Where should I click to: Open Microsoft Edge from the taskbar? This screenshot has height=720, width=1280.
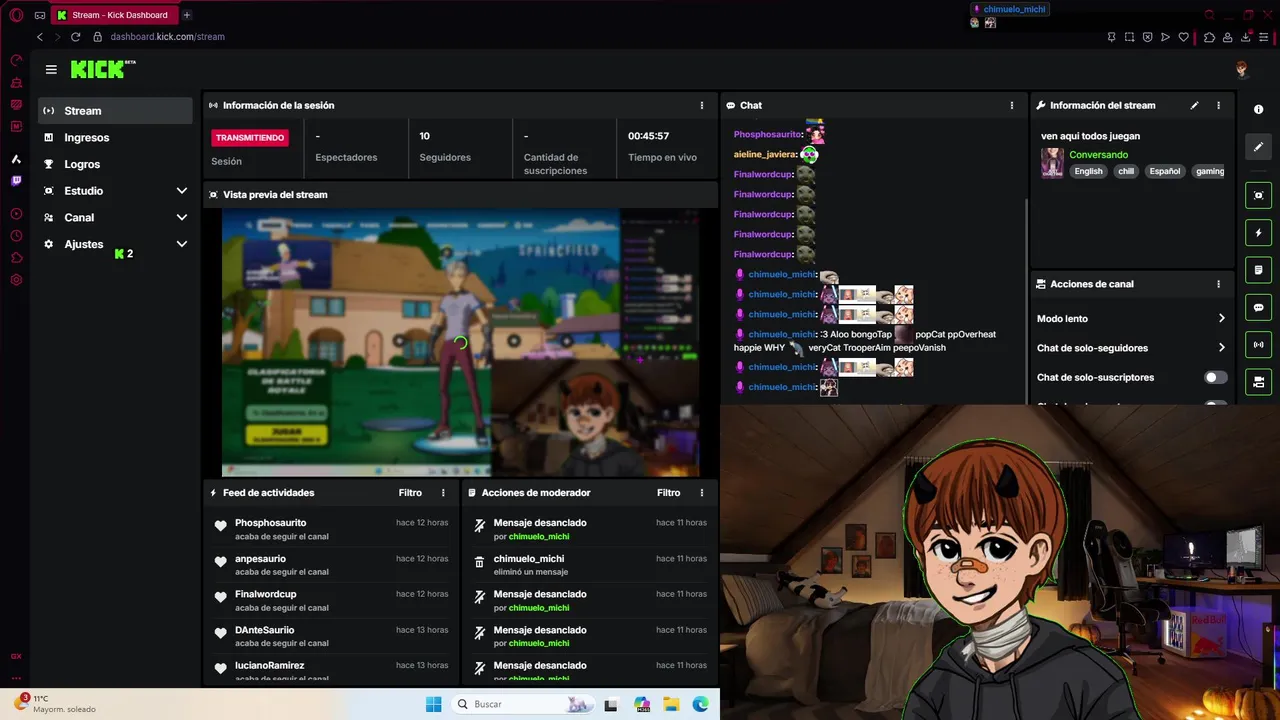click(x=701, y=704)
